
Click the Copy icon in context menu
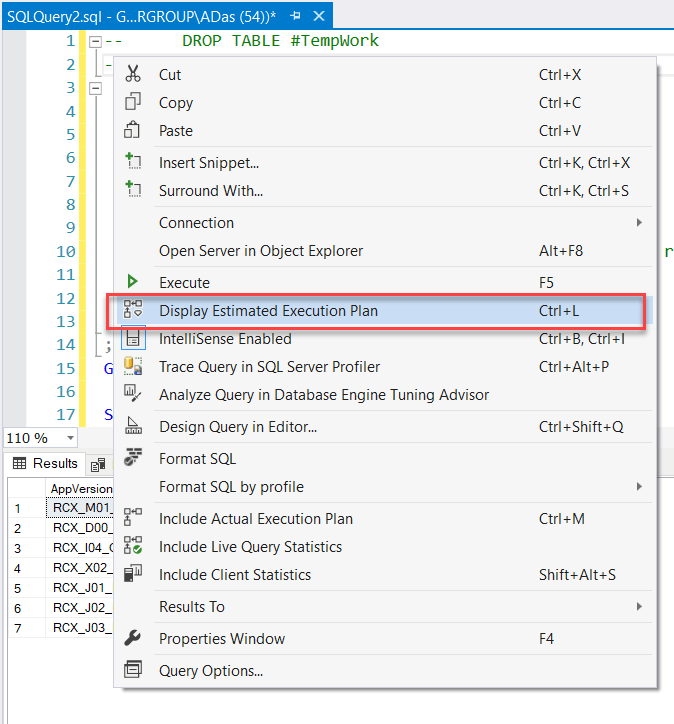[133, 102]
